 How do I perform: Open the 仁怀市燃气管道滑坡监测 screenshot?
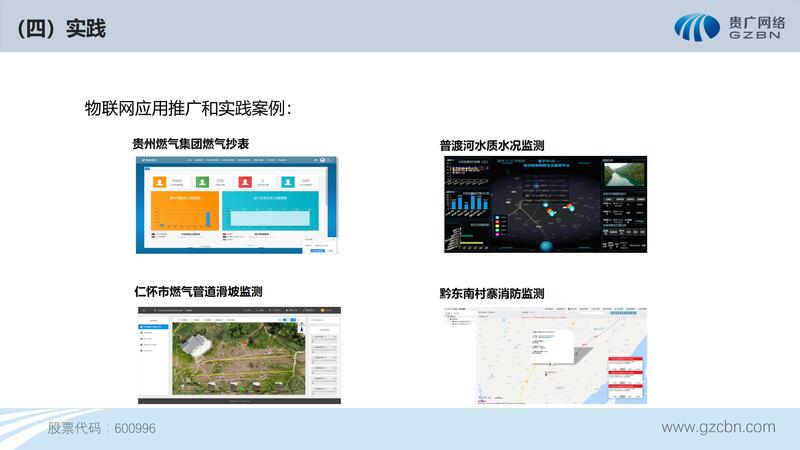point(237,353)
